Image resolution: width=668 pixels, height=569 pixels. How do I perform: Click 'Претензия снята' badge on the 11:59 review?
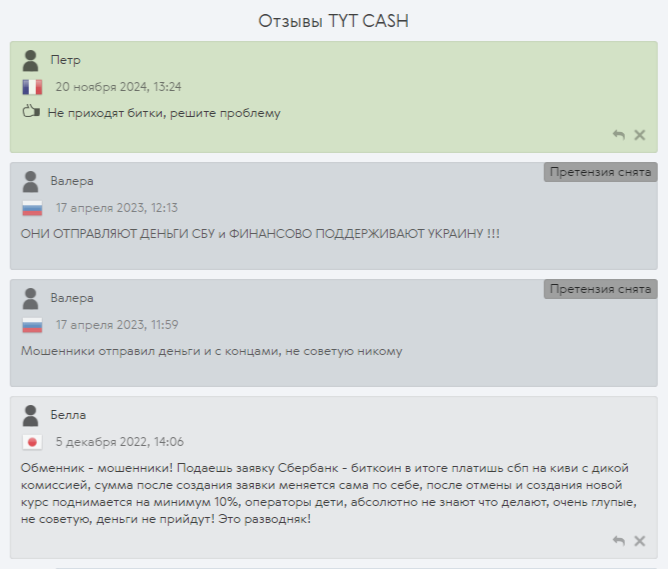click(600, 289)
